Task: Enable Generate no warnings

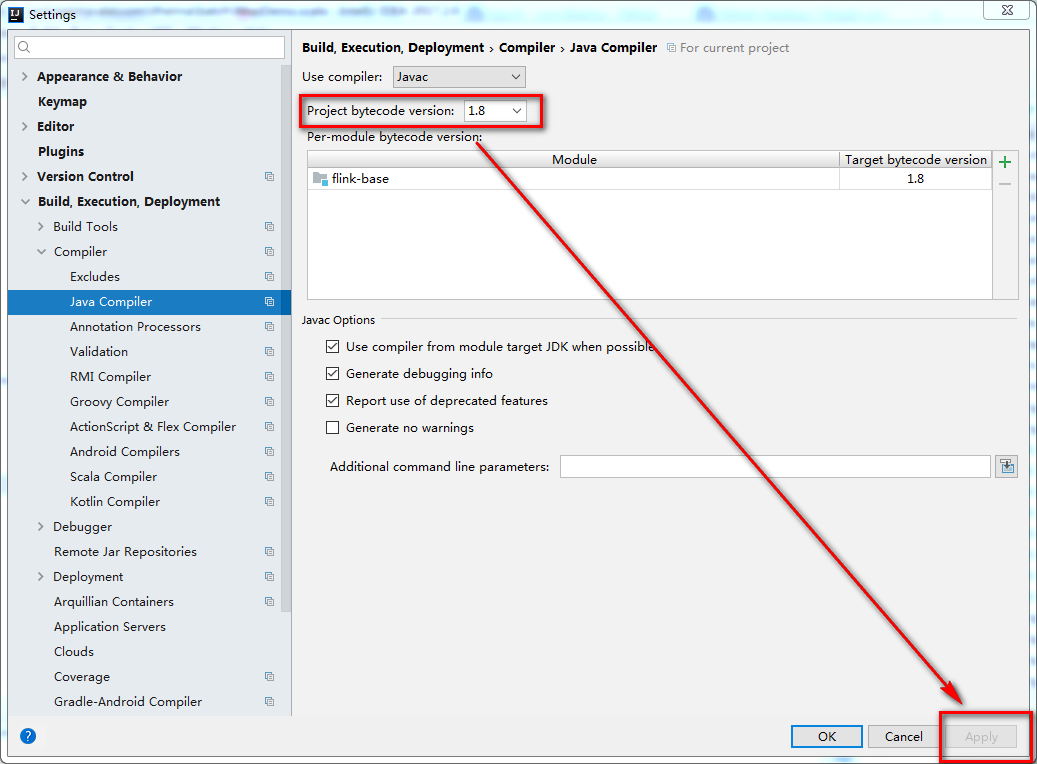Action: [332, 427]
